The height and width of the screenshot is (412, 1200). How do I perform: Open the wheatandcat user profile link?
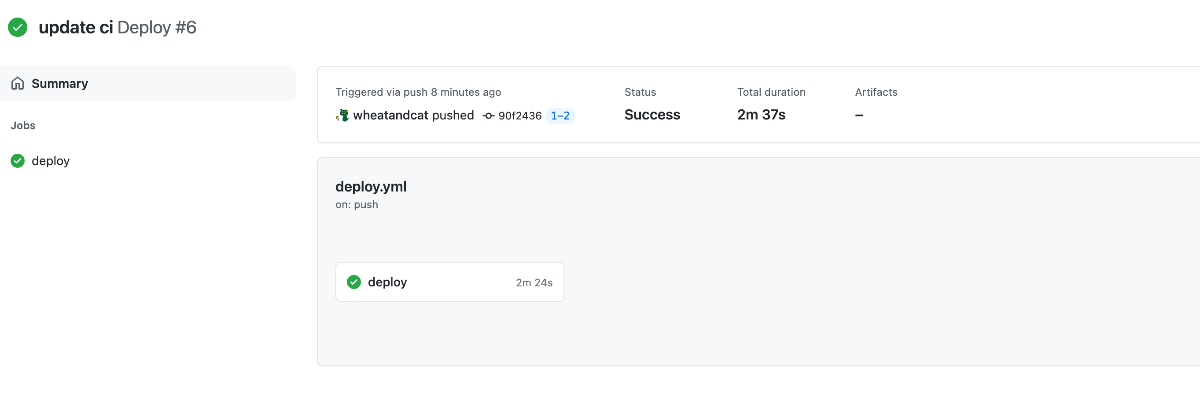(390, 115)
